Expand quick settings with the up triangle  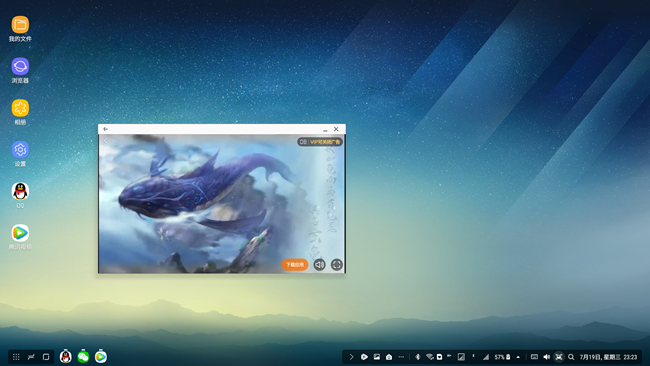[x=518, y=357]
